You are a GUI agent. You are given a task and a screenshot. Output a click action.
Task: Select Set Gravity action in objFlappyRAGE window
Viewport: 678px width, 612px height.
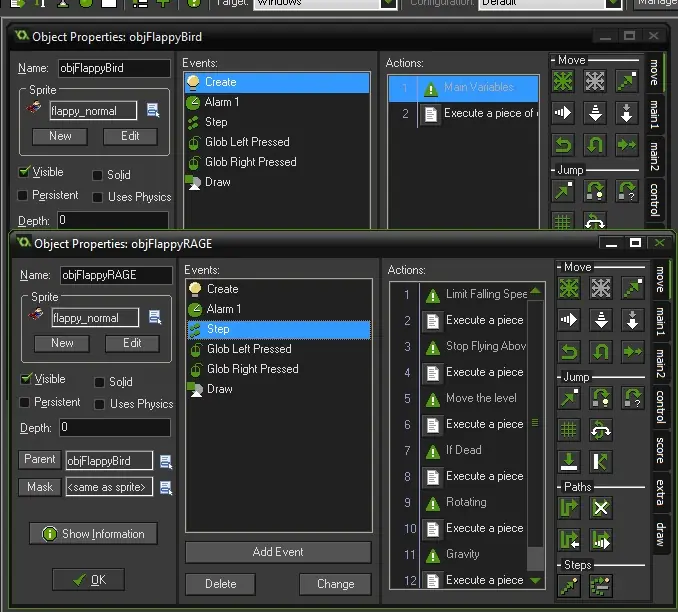click(x=633, y=320)
